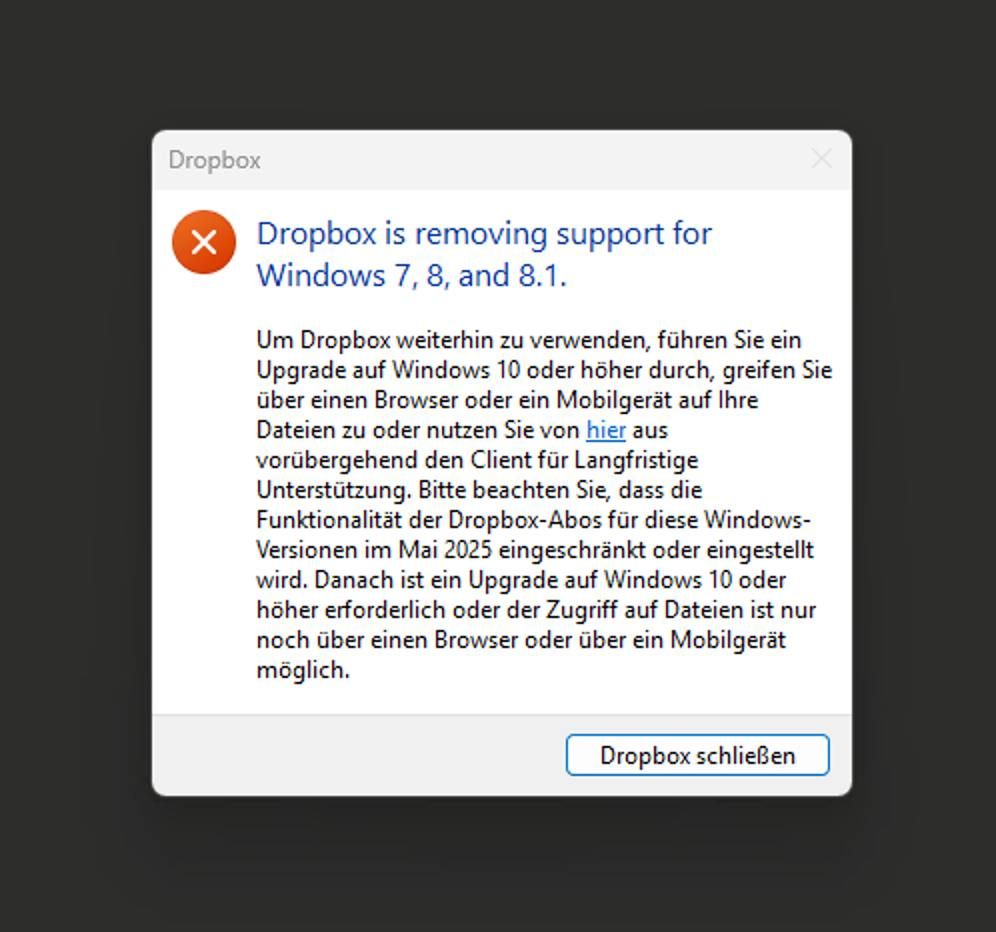Viewport: 996px width, 932px height.
Task: Click the gray footer area left of the button
Action: (x=359, y=755)
